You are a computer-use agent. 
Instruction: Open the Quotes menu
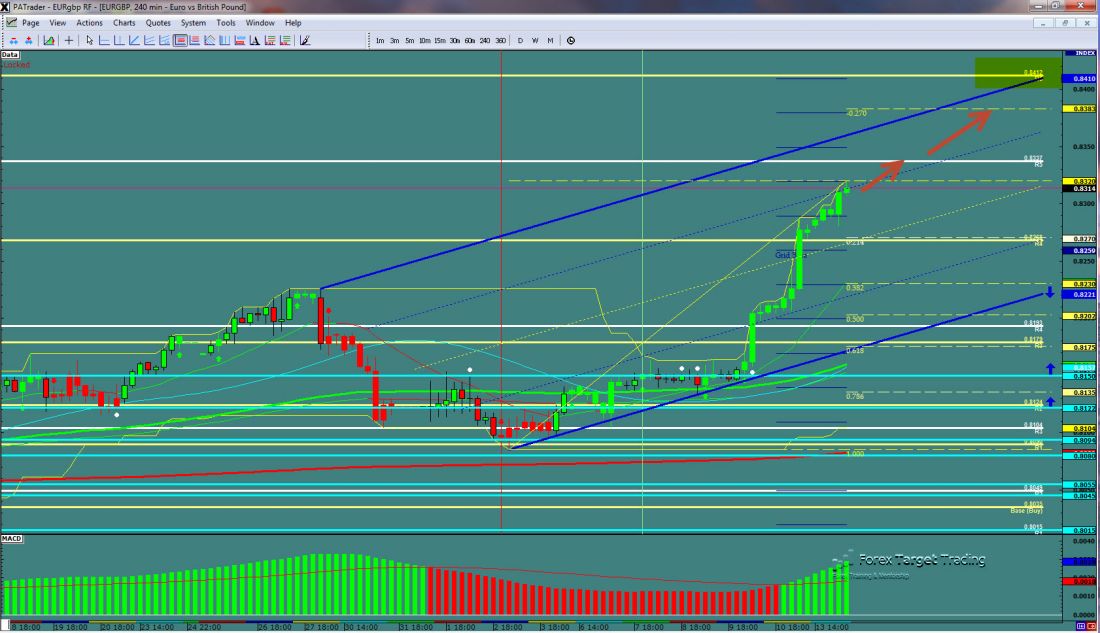(x=157, y=22)
